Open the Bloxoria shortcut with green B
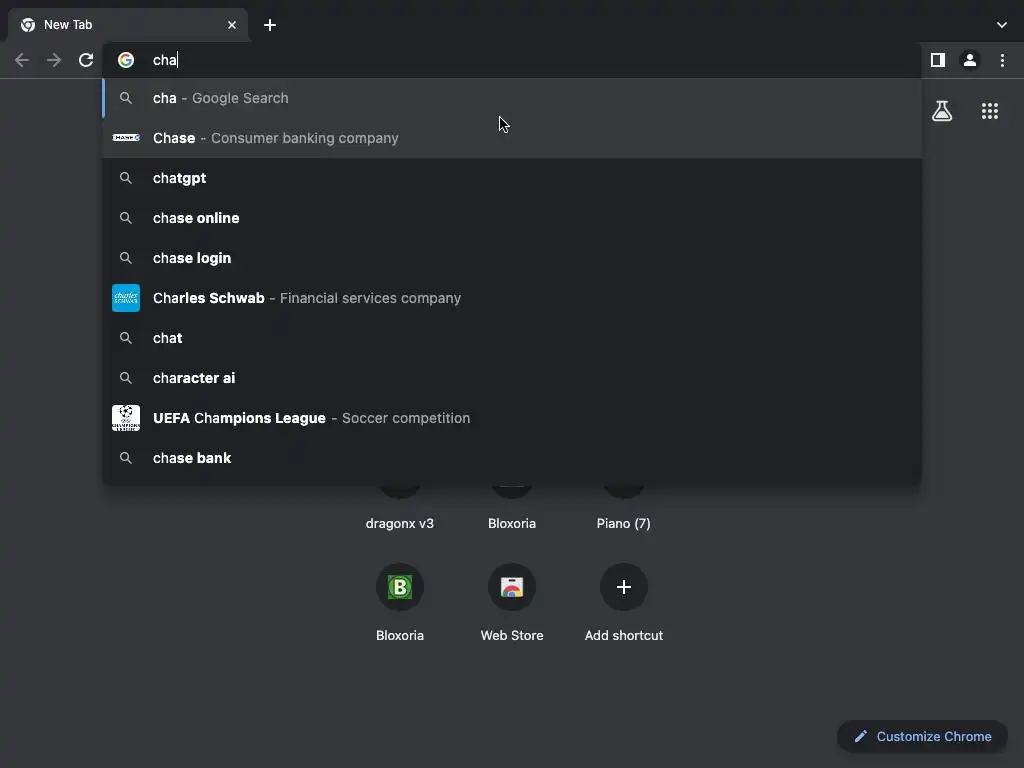The width and height of the screenshot is (1024, 768). pyautogui.click(x=400, y=587)
